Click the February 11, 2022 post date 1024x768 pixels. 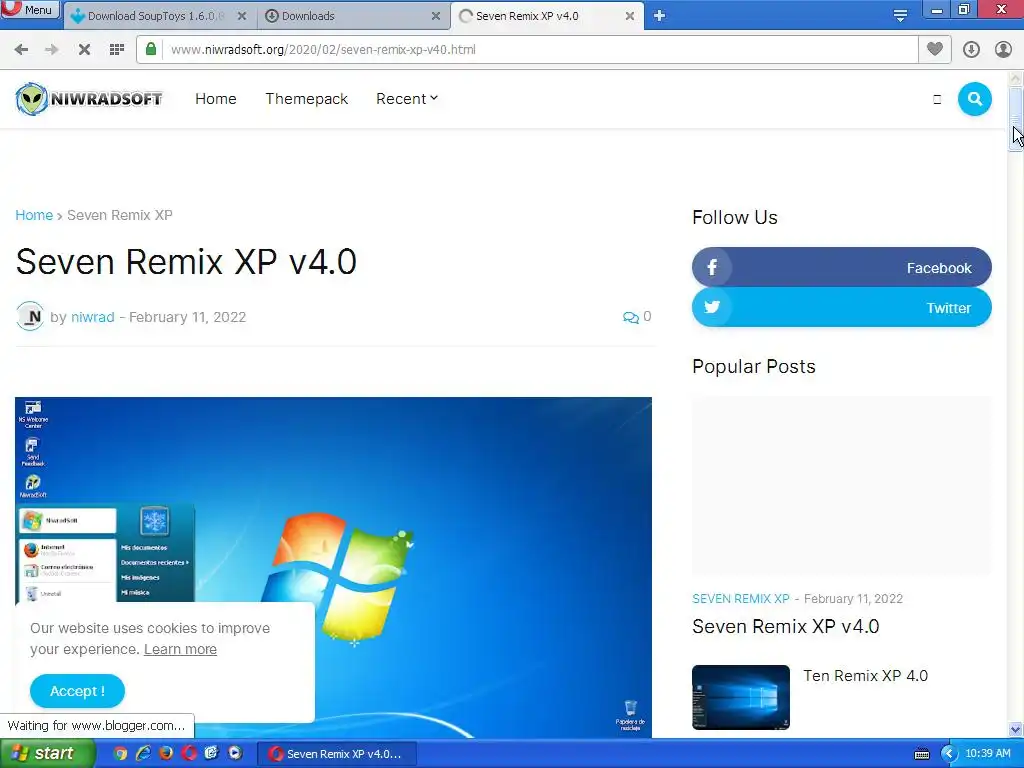[x=187, y=317]
